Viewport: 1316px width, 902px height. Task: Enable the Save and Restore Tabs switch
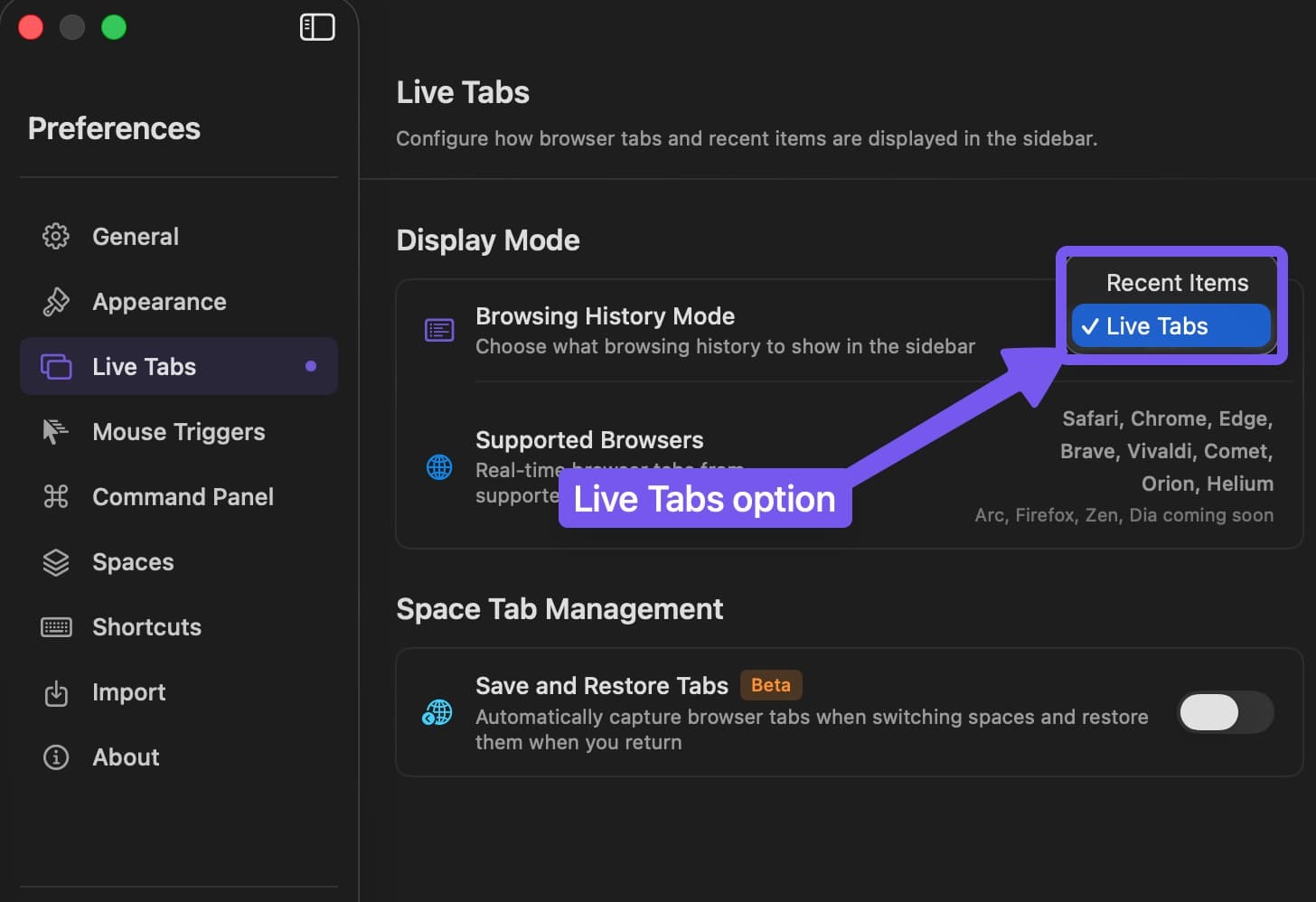point(1226,713)
